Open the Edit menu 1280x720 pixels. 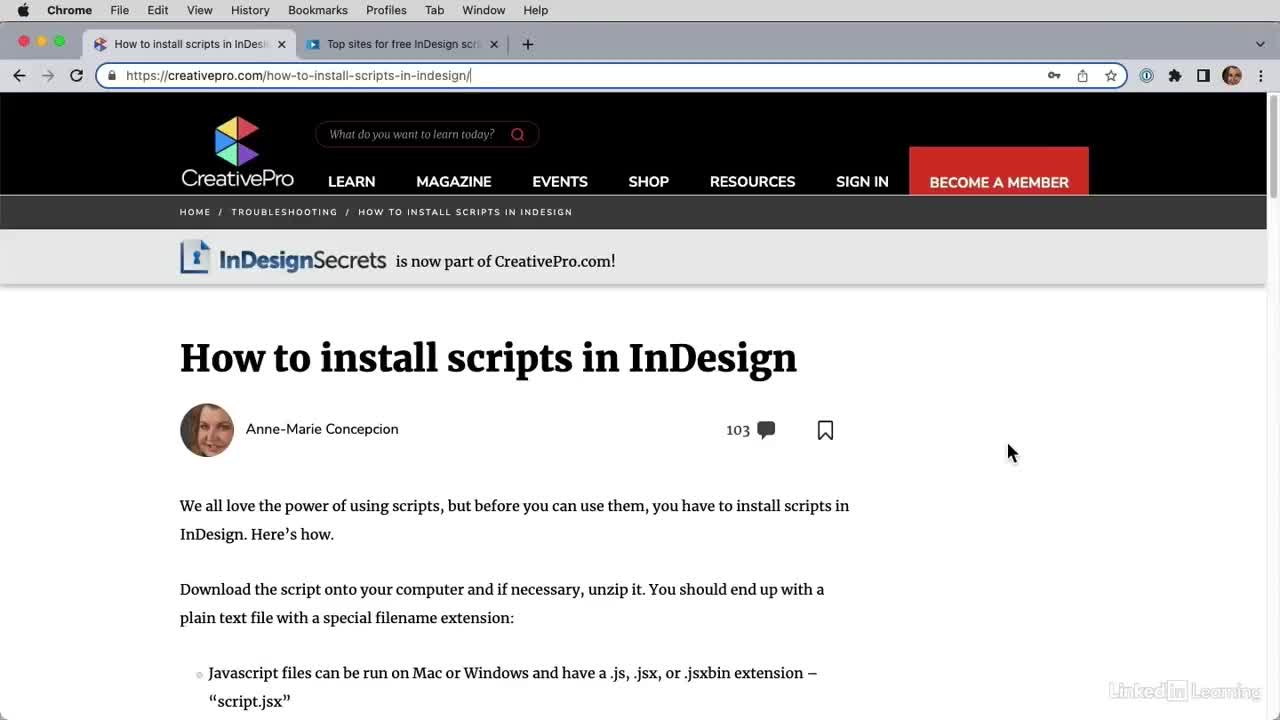click(x=157, y=10)
